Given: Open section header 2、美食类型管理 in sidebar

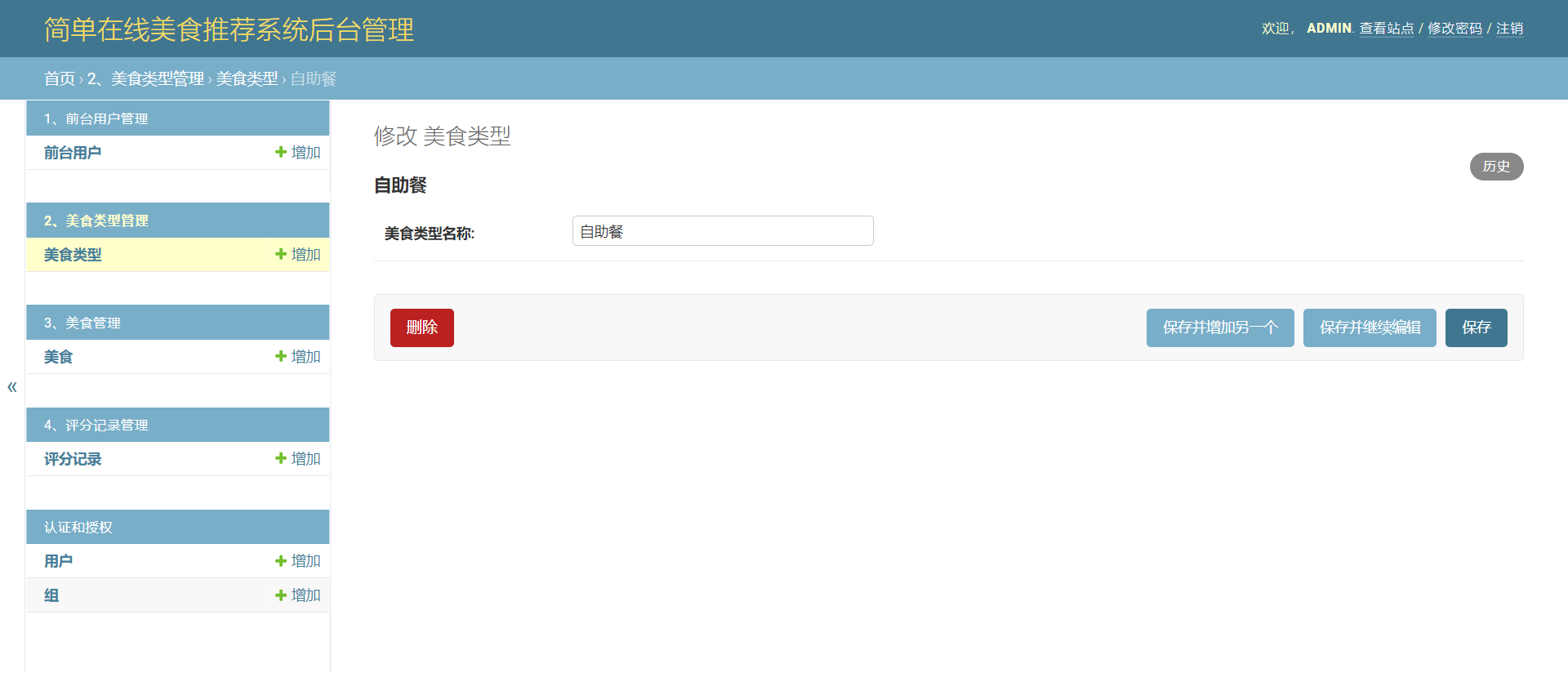Looking at the screenshot, I should 96,221.
